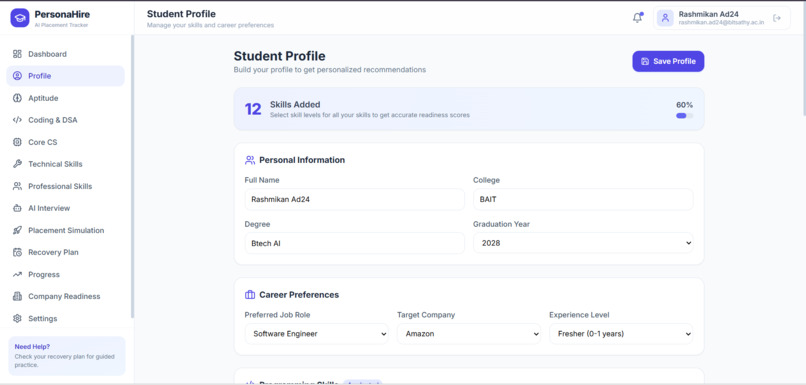
Task: View the Recovery Plan page
Action: pyautogui.click(x=65, y=252)
